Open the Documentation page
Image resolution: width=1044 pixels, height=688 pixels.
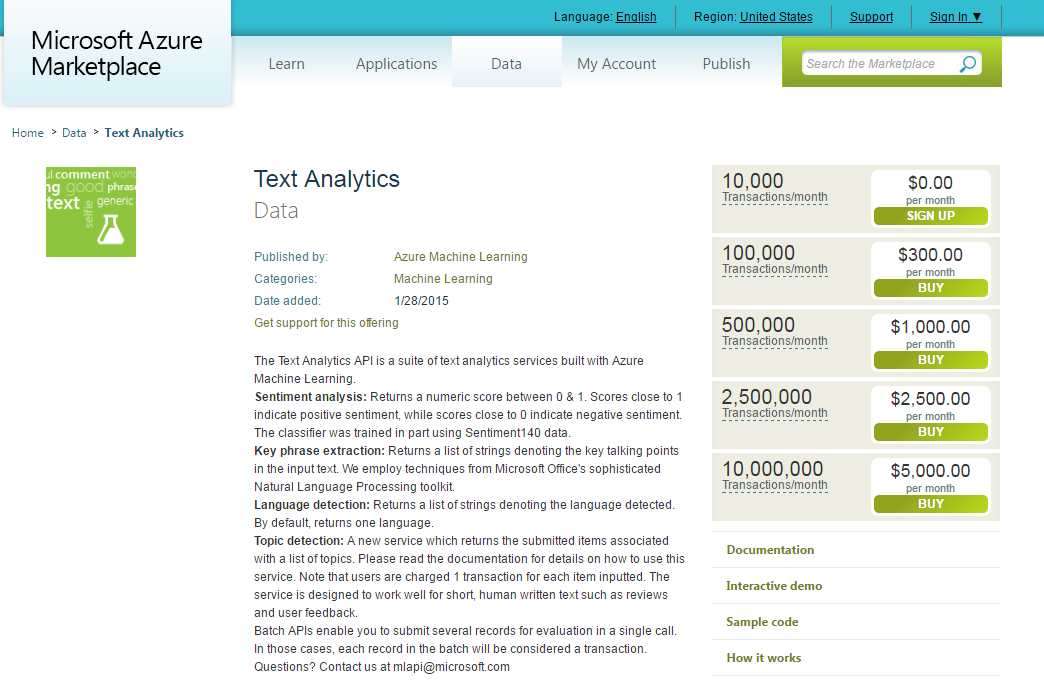[x=768, y=549]
